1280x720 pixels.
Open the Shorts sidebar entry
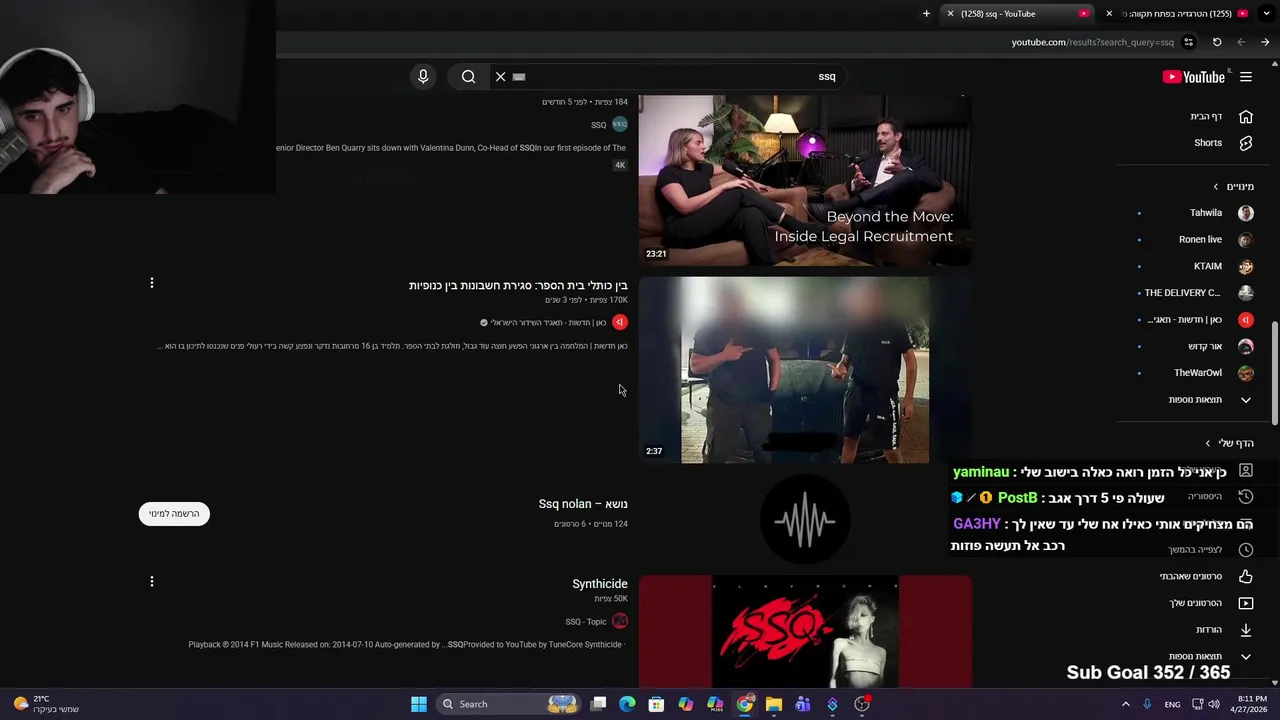(x=1208, y=143)
